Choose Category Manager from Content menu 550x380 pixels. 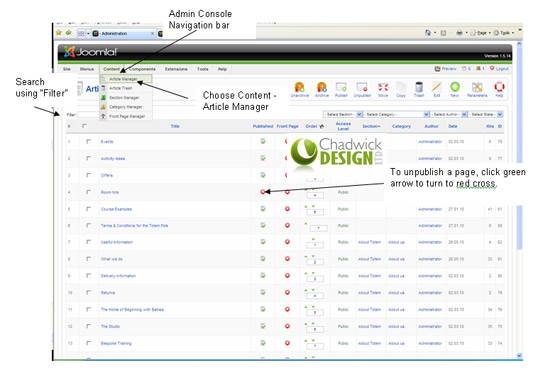coord(126,107)
